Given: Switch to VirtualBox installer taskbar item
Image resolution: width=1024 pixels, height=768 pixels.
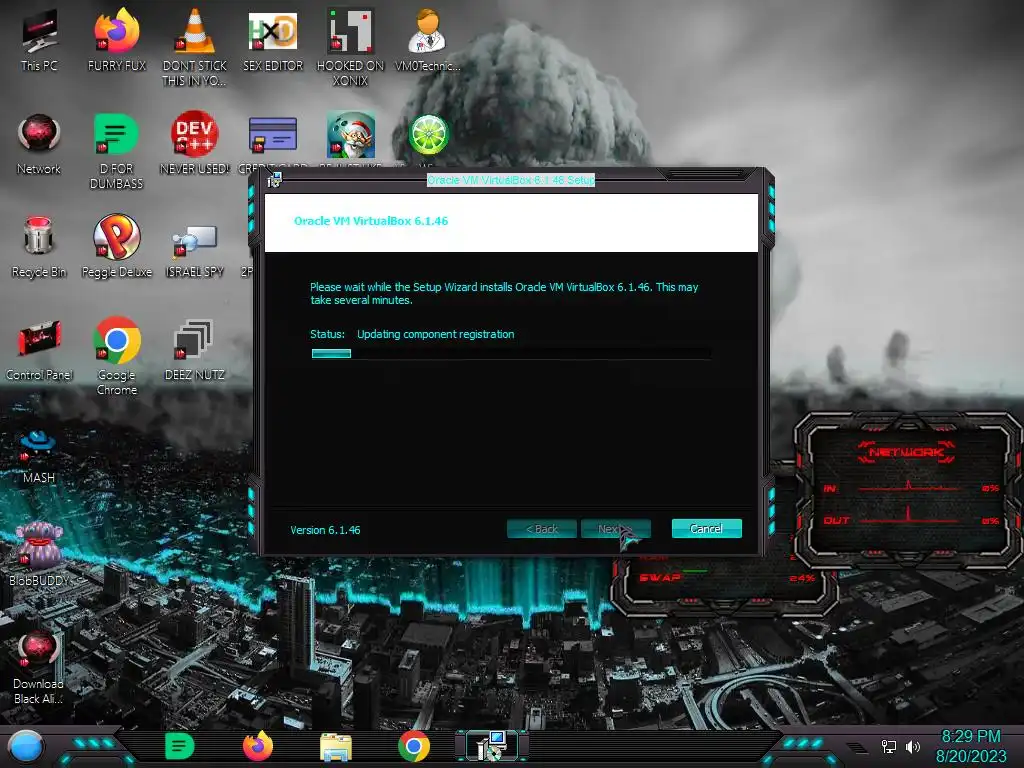Looking at the screenshot, I should pyautogui.click(x=492, y=746).
